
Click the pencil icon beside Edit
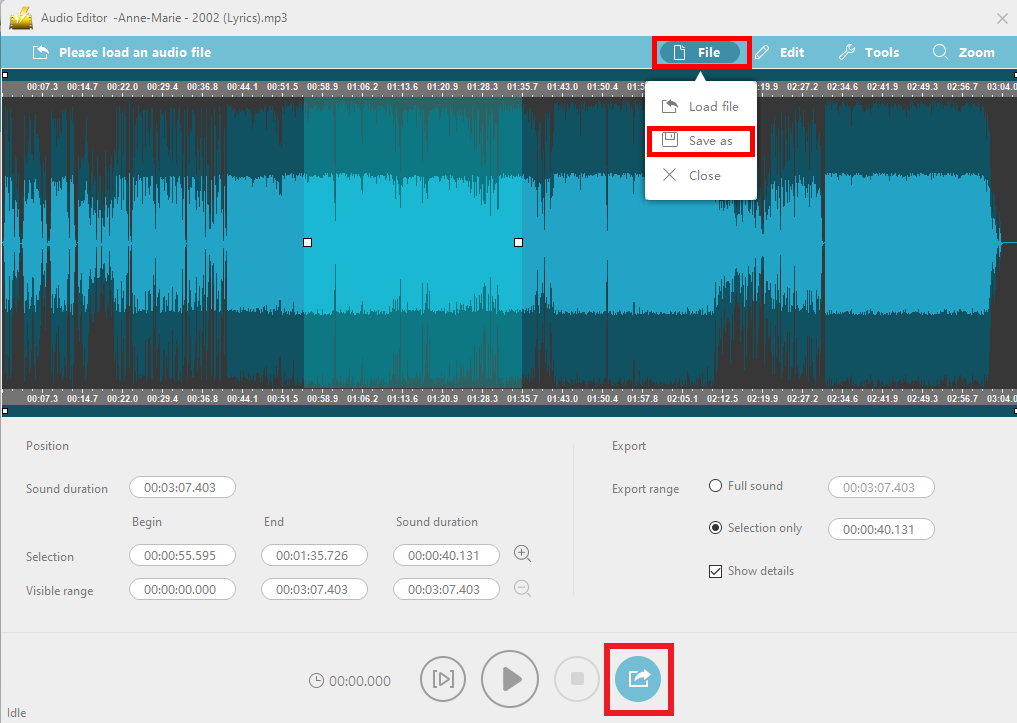coord(762,53)
